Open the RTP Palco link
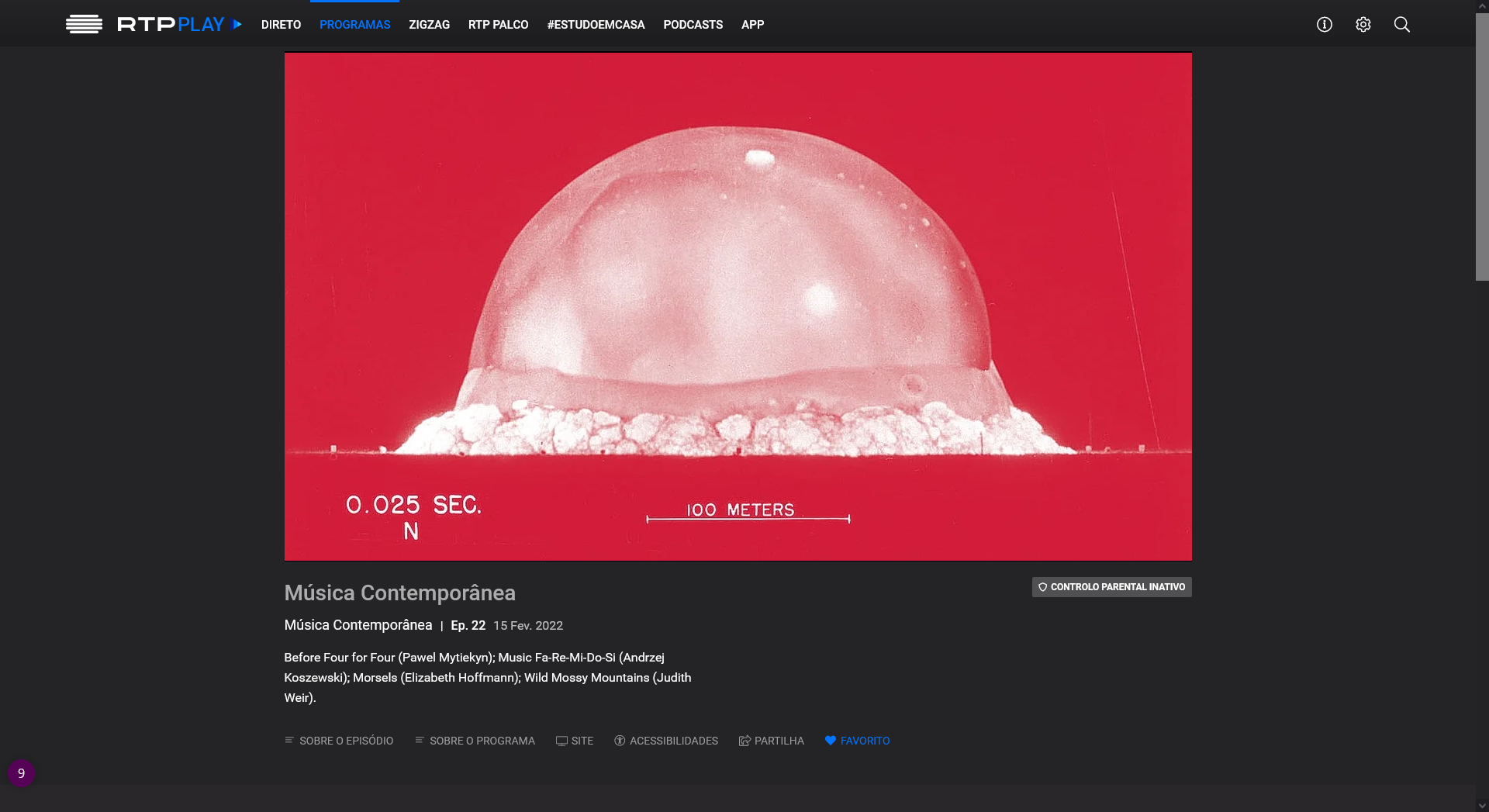 tap(498, 25)
